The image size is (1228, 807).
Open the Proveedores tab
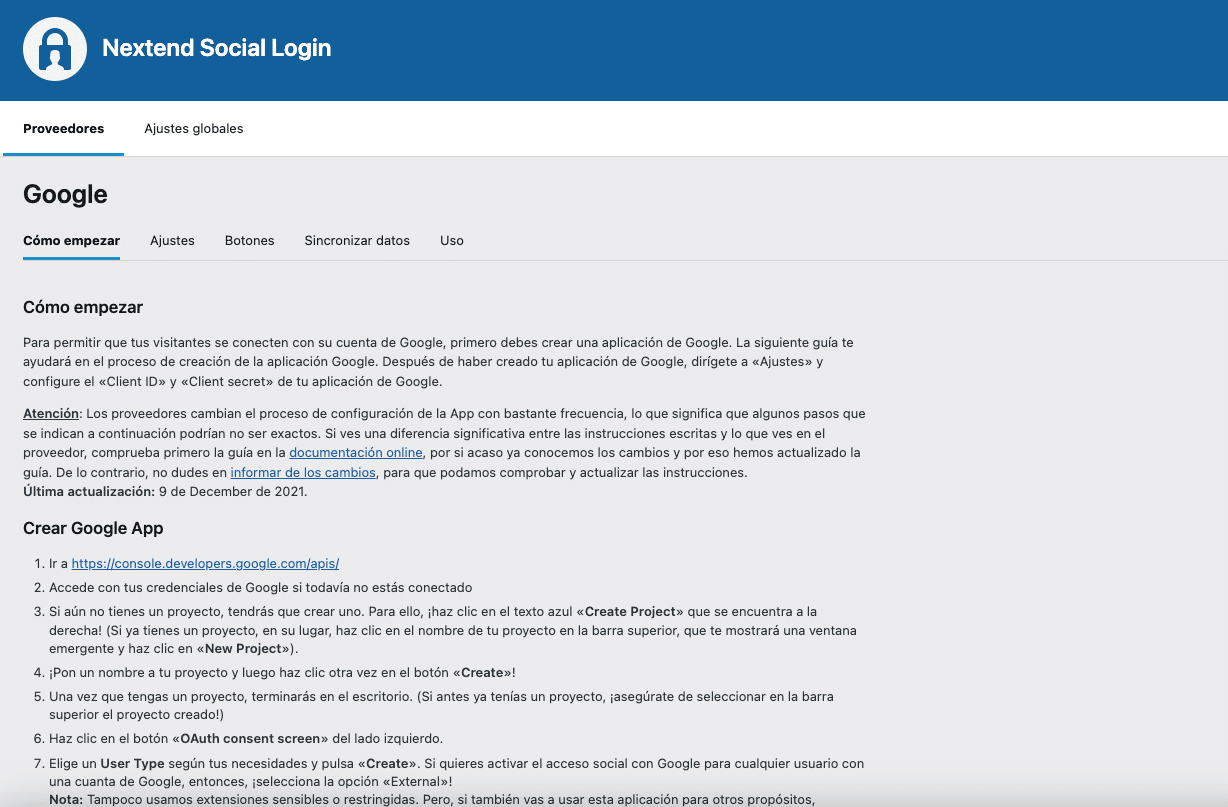coord(63,129)
